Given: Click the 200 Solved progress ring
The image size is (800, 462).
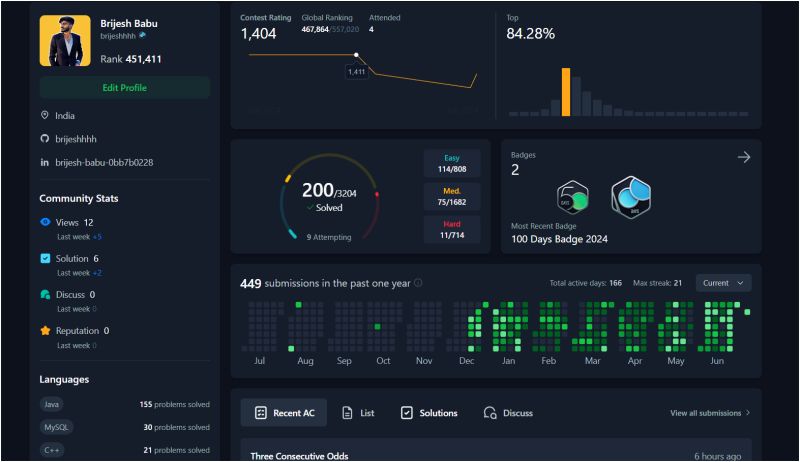Looking at the screenshot, I should [x=330, y=196].
